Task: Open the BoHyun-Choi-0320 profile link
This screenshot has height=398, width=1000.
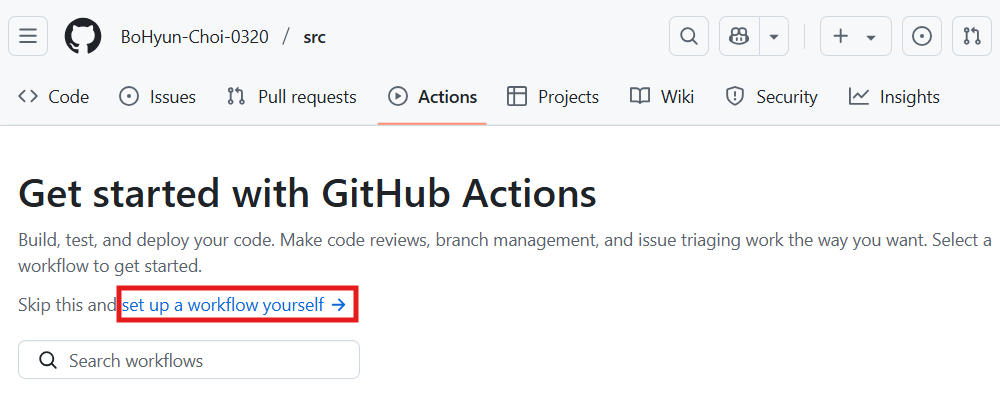Action: (195, 37)
